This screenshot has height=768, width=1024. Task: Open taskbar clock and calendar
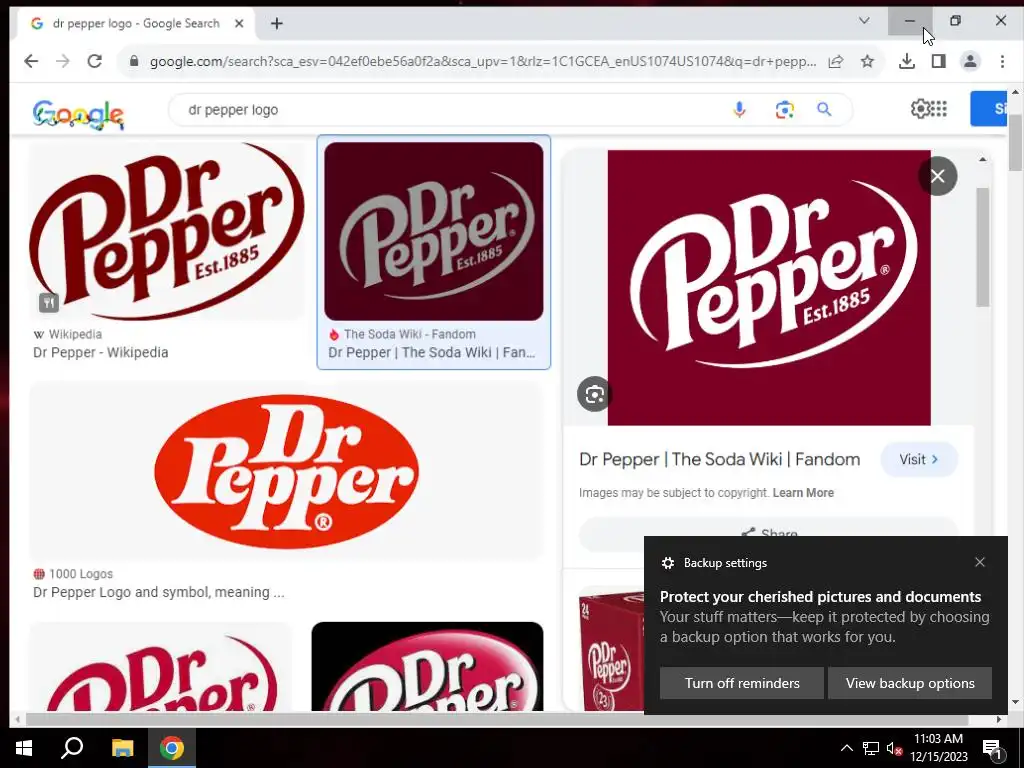[x=938, y=748]
